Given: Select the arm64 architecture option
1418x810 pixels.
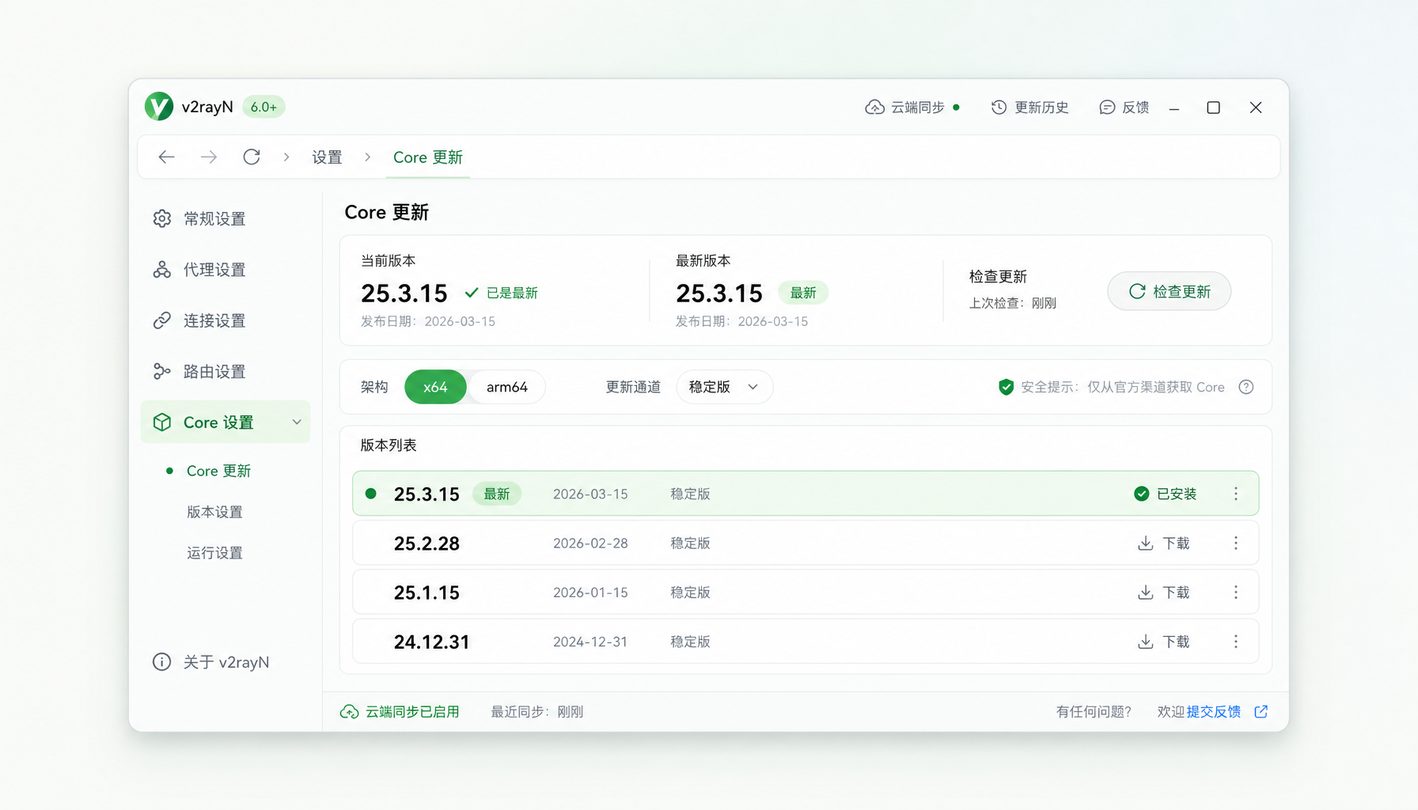Looking at the screenshot, I should tap(507, 387).
